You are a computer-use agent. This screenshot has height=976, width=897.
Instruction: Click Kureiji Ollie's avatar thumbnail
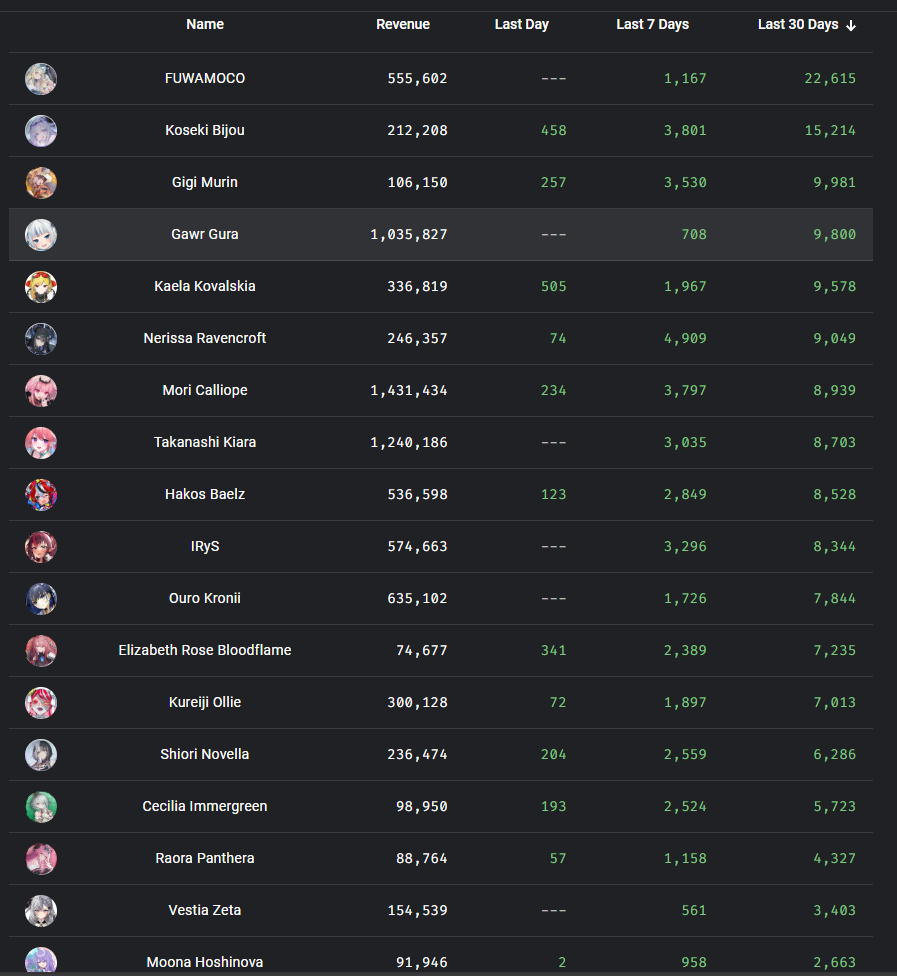[x=41, y=703]
